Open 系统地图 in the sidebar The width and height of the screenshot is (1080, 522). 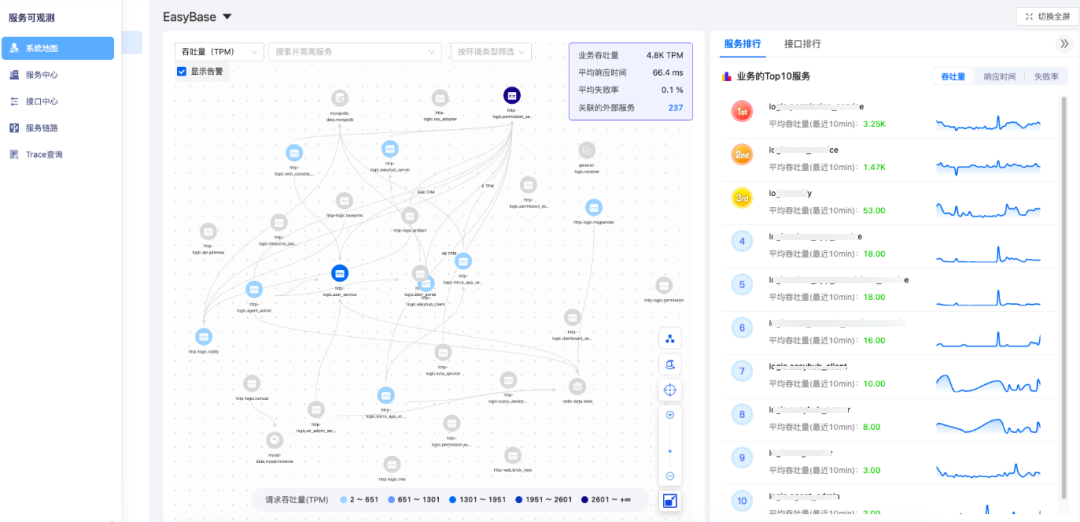(58, 48)
